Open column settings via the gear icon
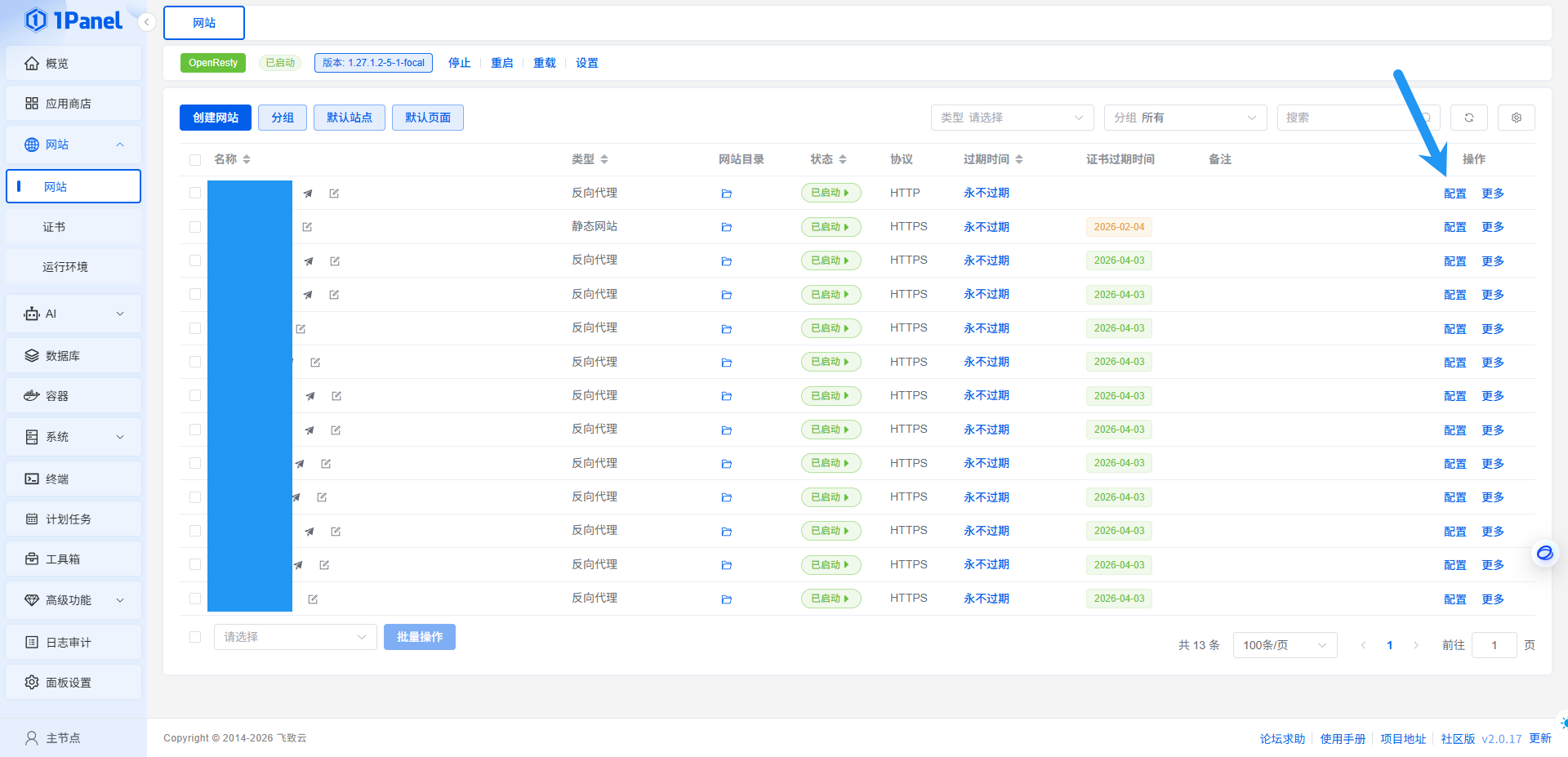1568x757 pixels. point(1516,118)
